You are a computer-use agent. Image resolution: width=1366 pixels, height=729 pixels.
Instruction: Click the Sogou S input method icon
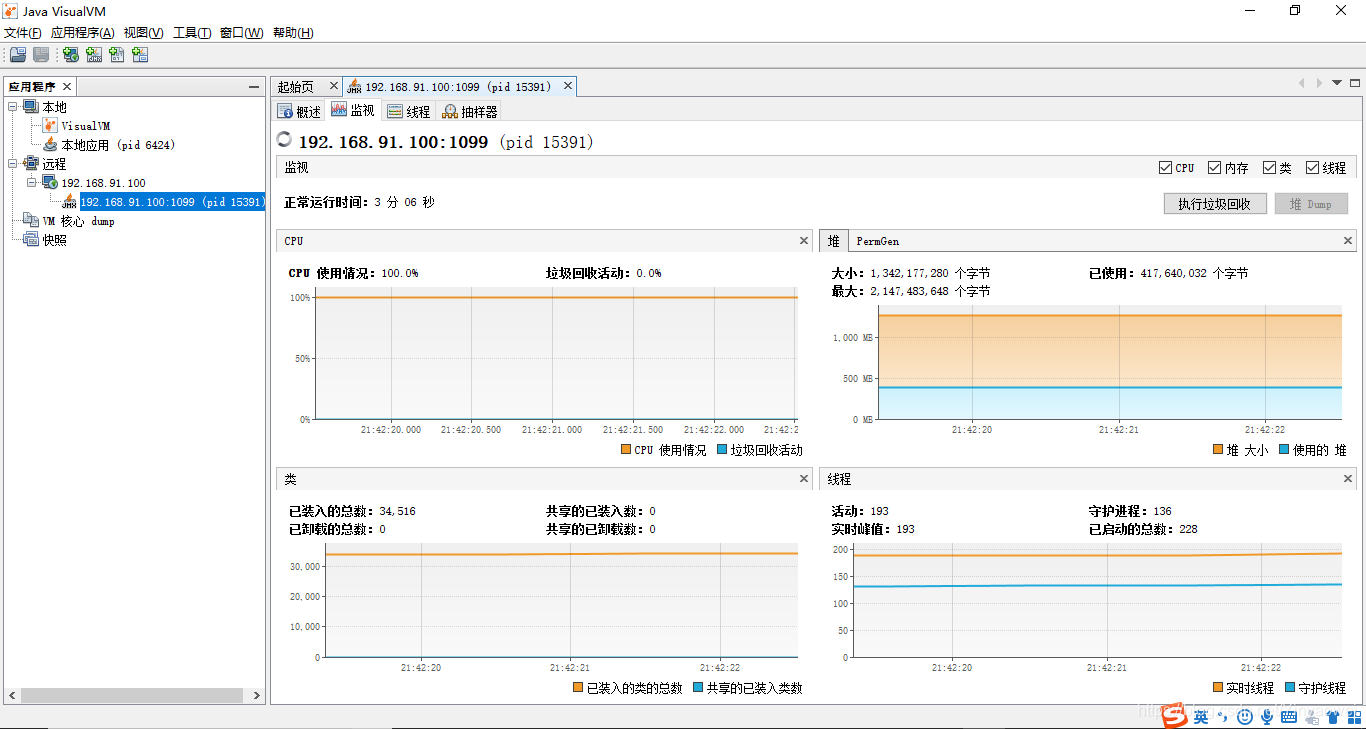click(x=1173, y=716)
